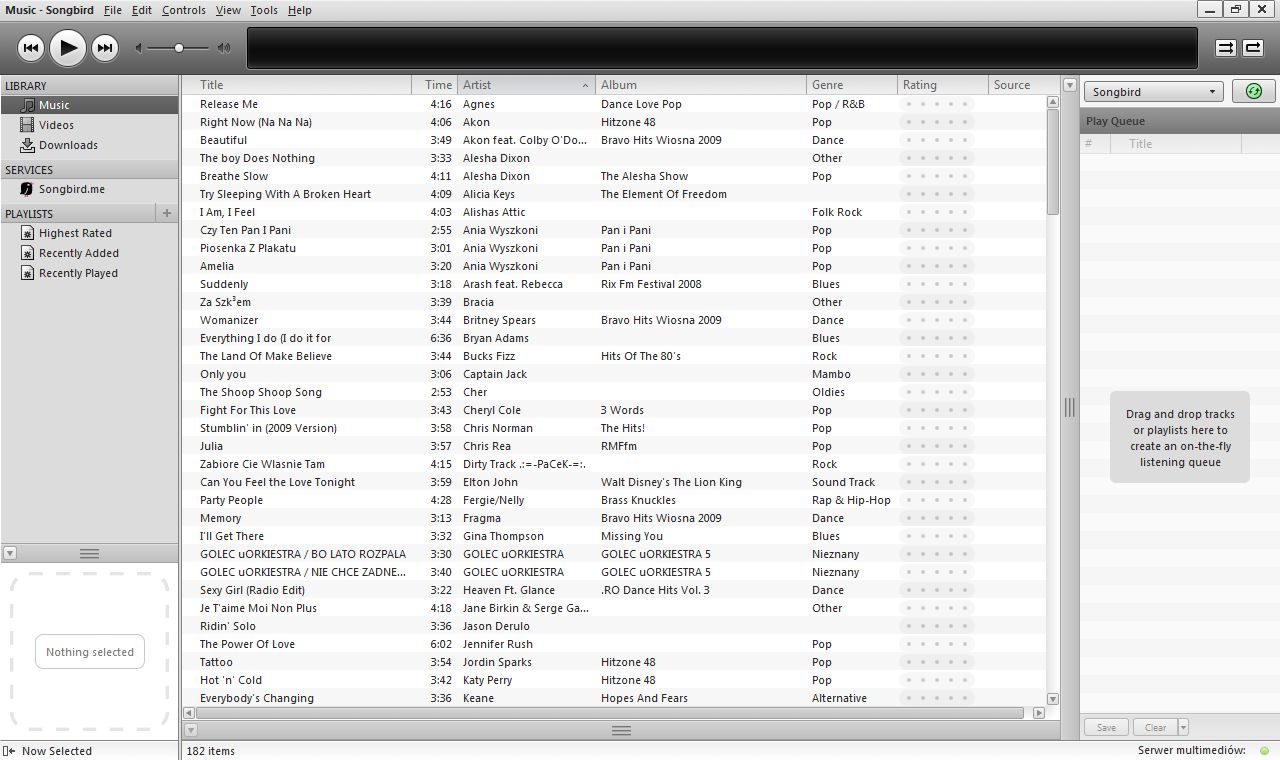Save the play queue
Viewport: 1280px width, 760px height.
click(x=1106, y=727)
